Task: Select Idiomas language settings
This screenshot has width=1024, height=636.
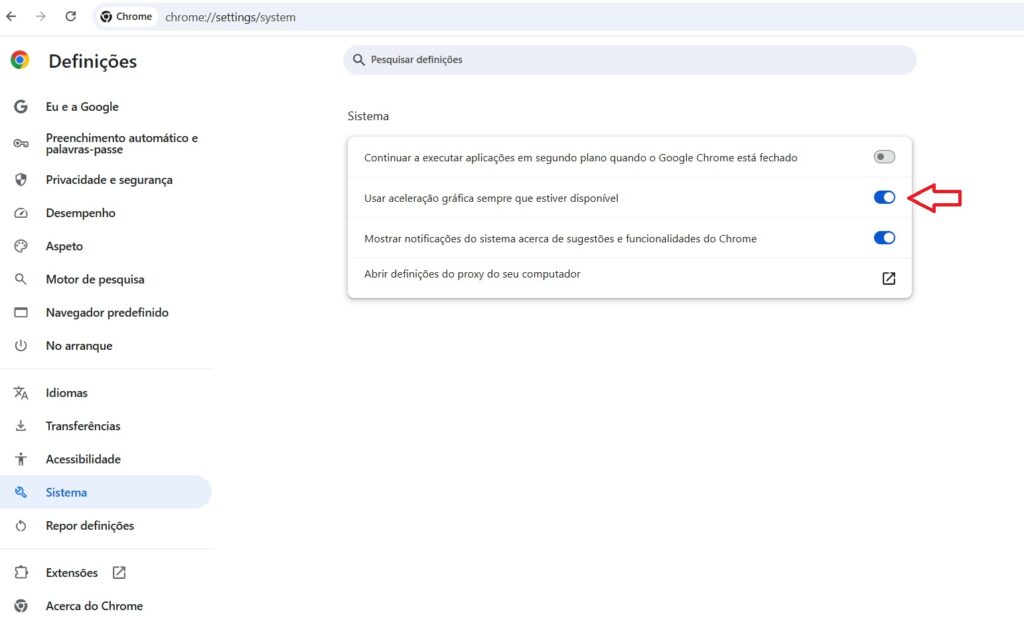Action: click(66, 392)
